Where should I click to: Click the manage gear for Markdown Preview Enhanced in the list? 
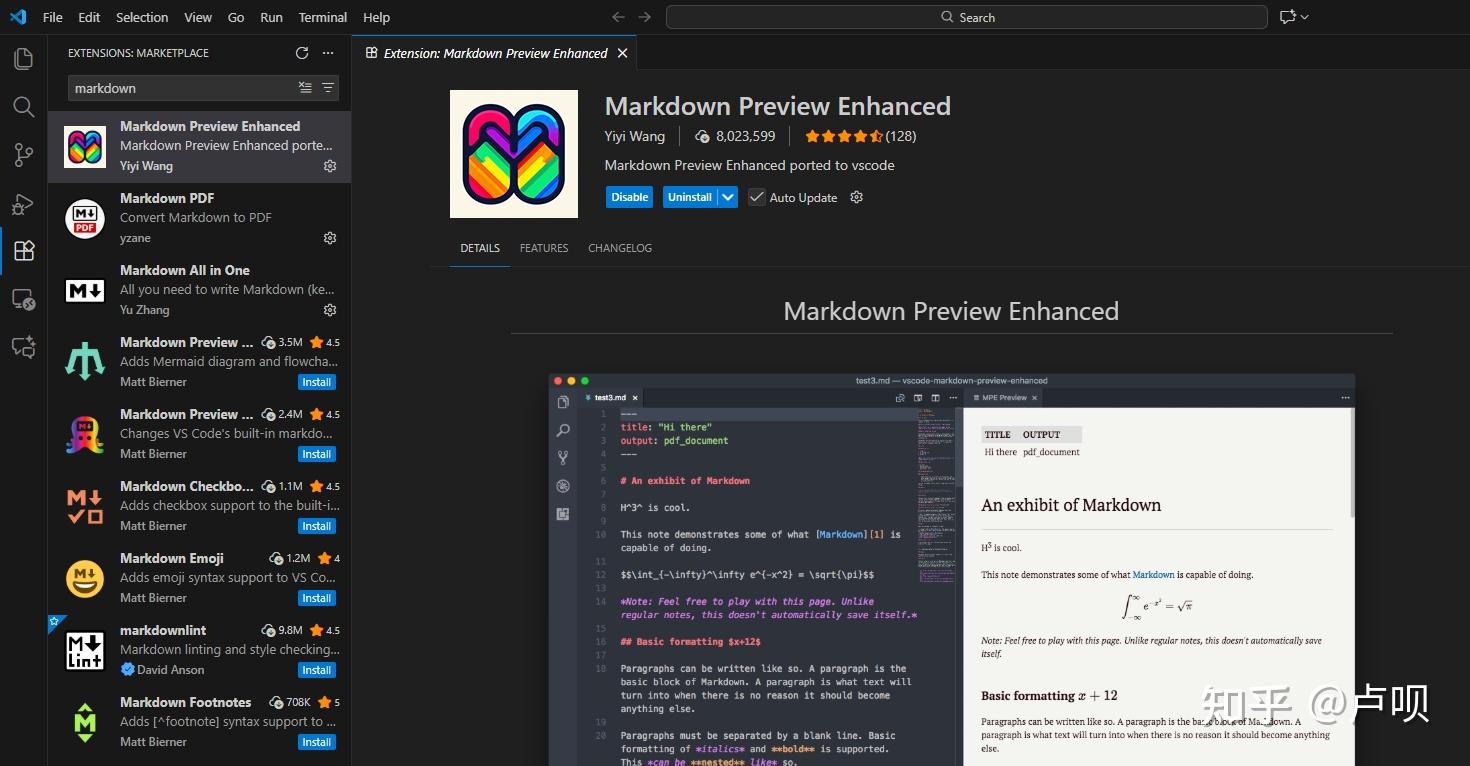(330, 166)
